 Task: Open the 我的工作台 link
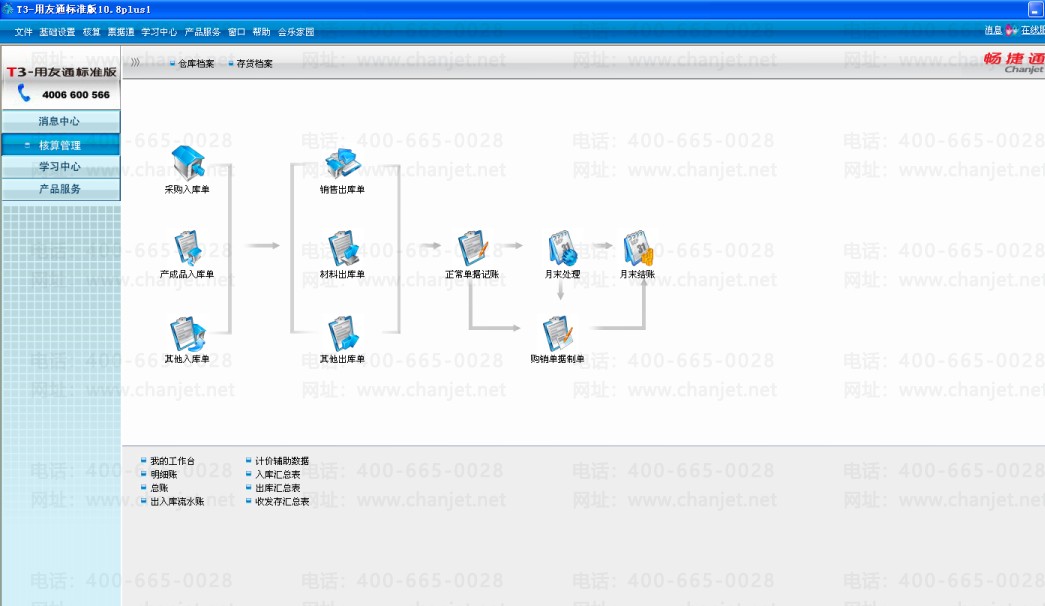click(x=173, y=461)
